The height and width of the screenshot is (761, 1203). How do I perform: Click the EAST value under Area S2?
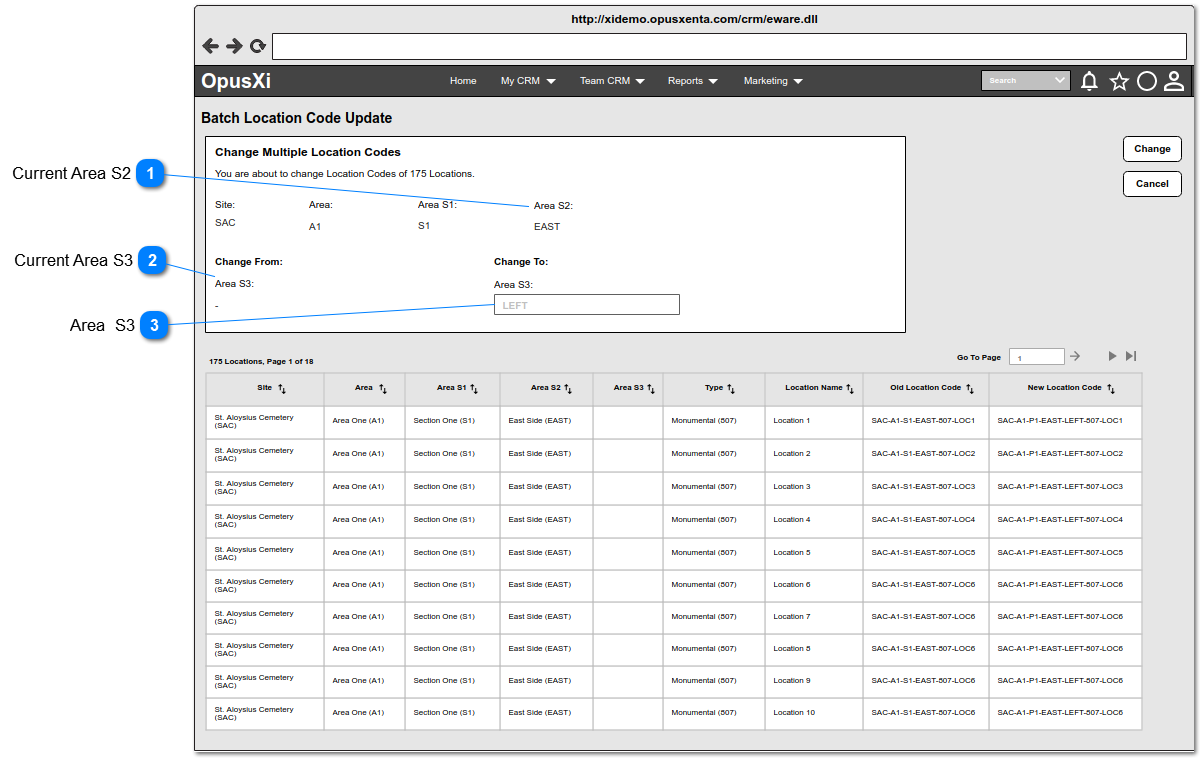(x=547, y=227)
